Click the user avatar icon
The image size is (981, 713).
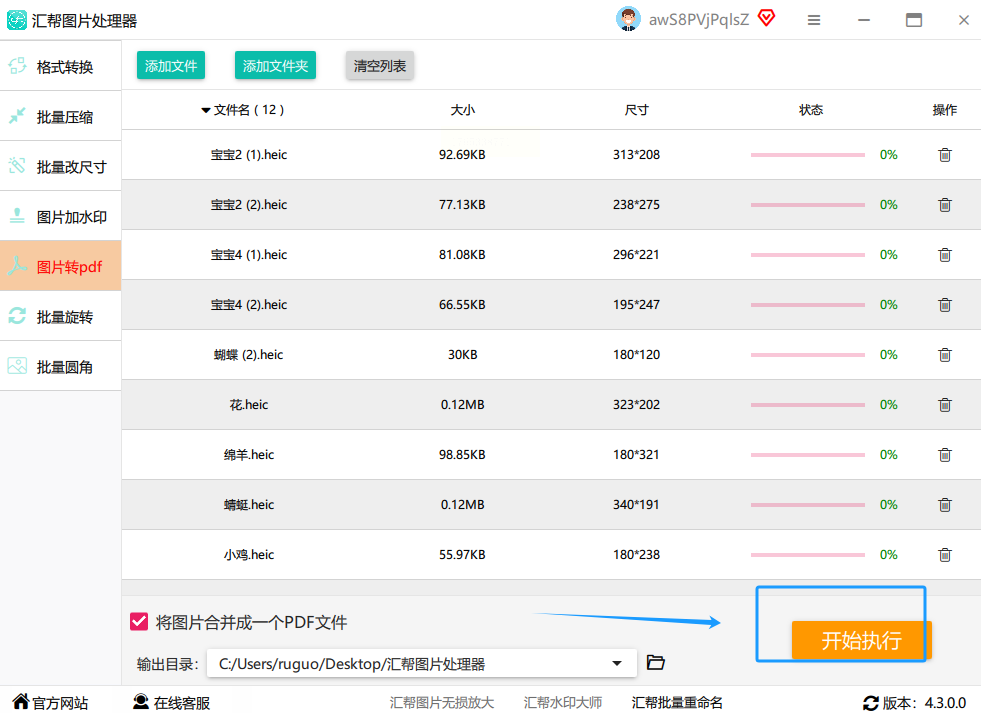[628, 20]
